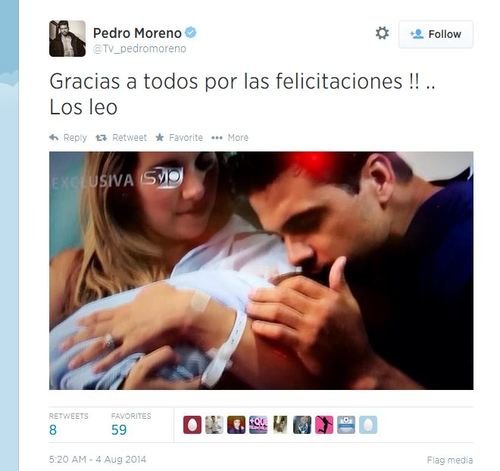500x471 pixels.
Task: Mark tweet as Favorite with star
Action: [x=179, y=137]
